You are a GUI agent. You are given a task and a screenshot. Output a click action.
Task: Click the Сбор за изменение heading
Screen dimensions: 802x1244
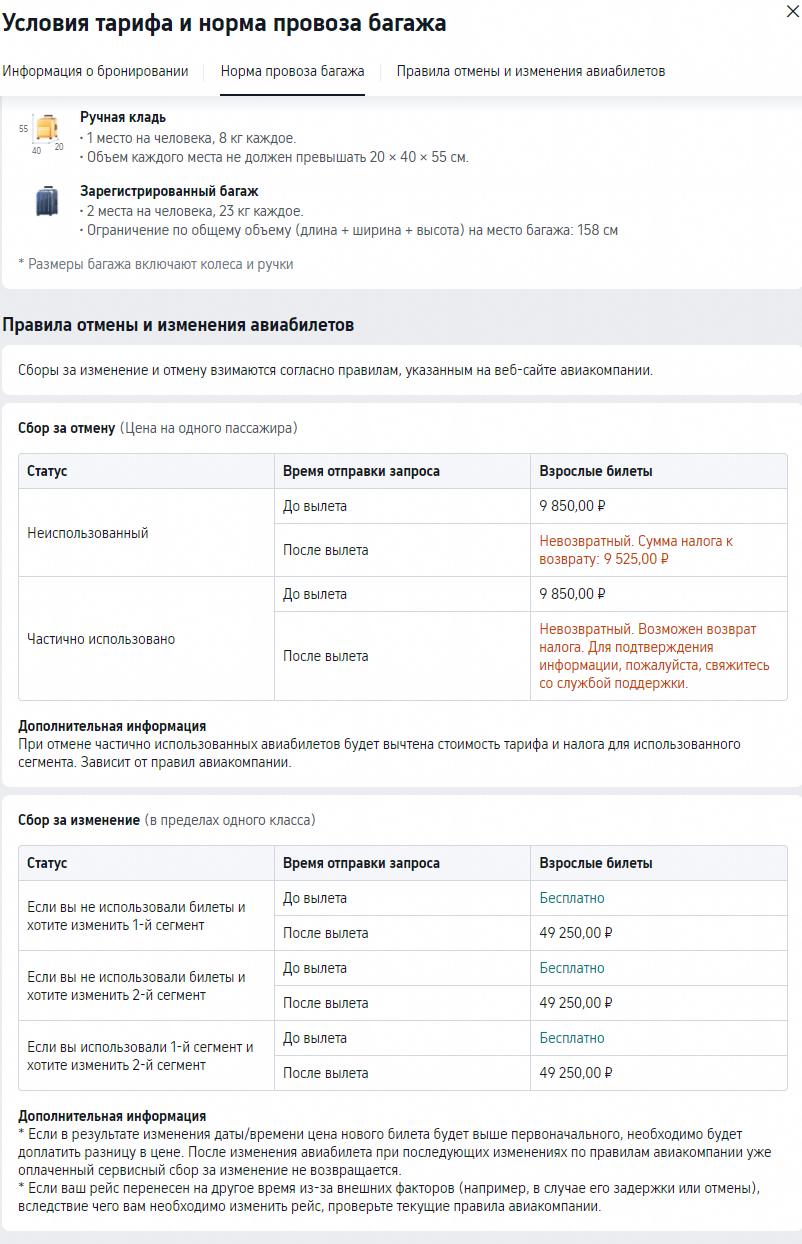tap(79, 820)
